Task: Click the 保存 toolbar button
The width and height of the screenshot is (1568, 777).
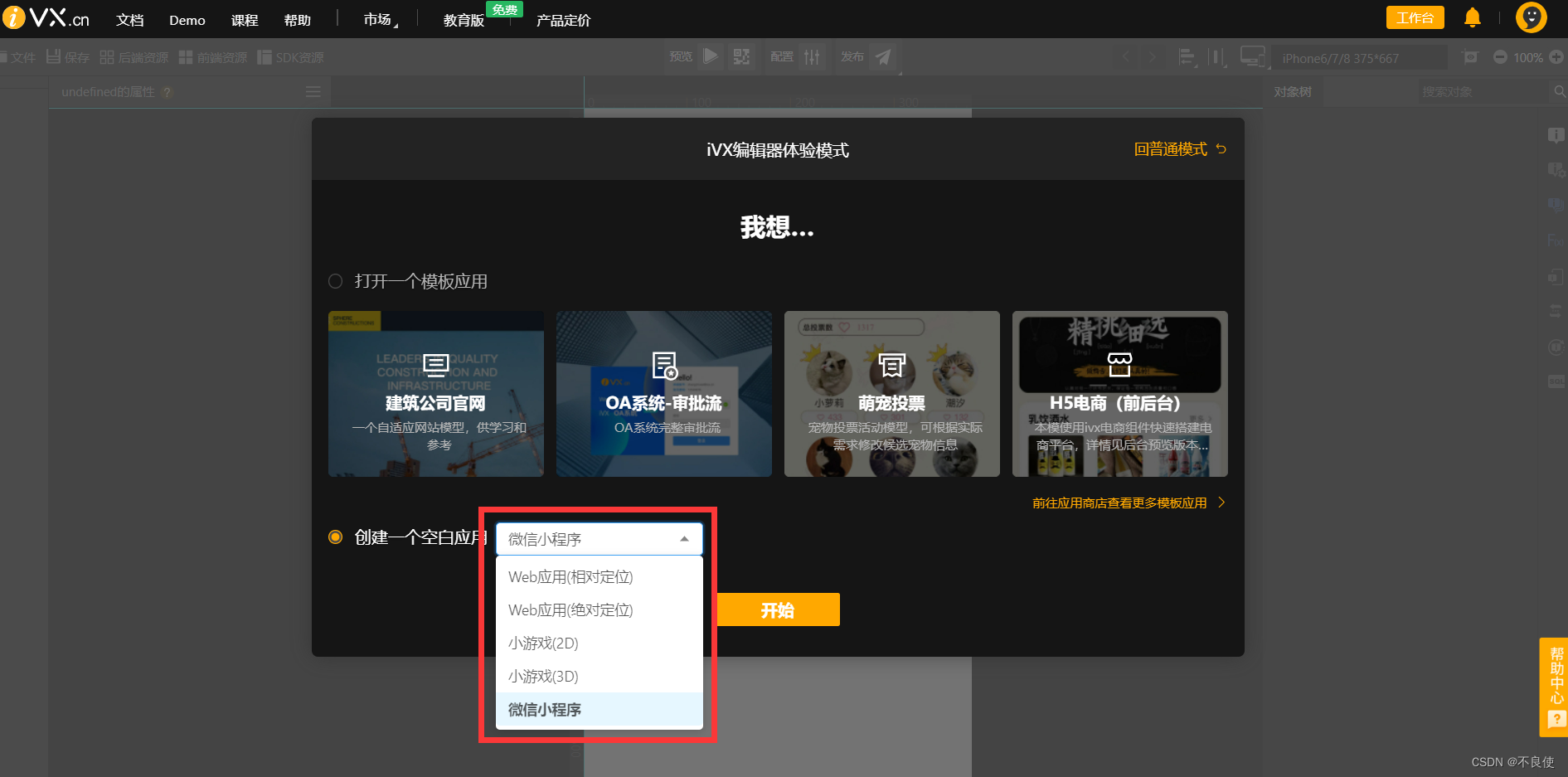Action: click(68, 57)
